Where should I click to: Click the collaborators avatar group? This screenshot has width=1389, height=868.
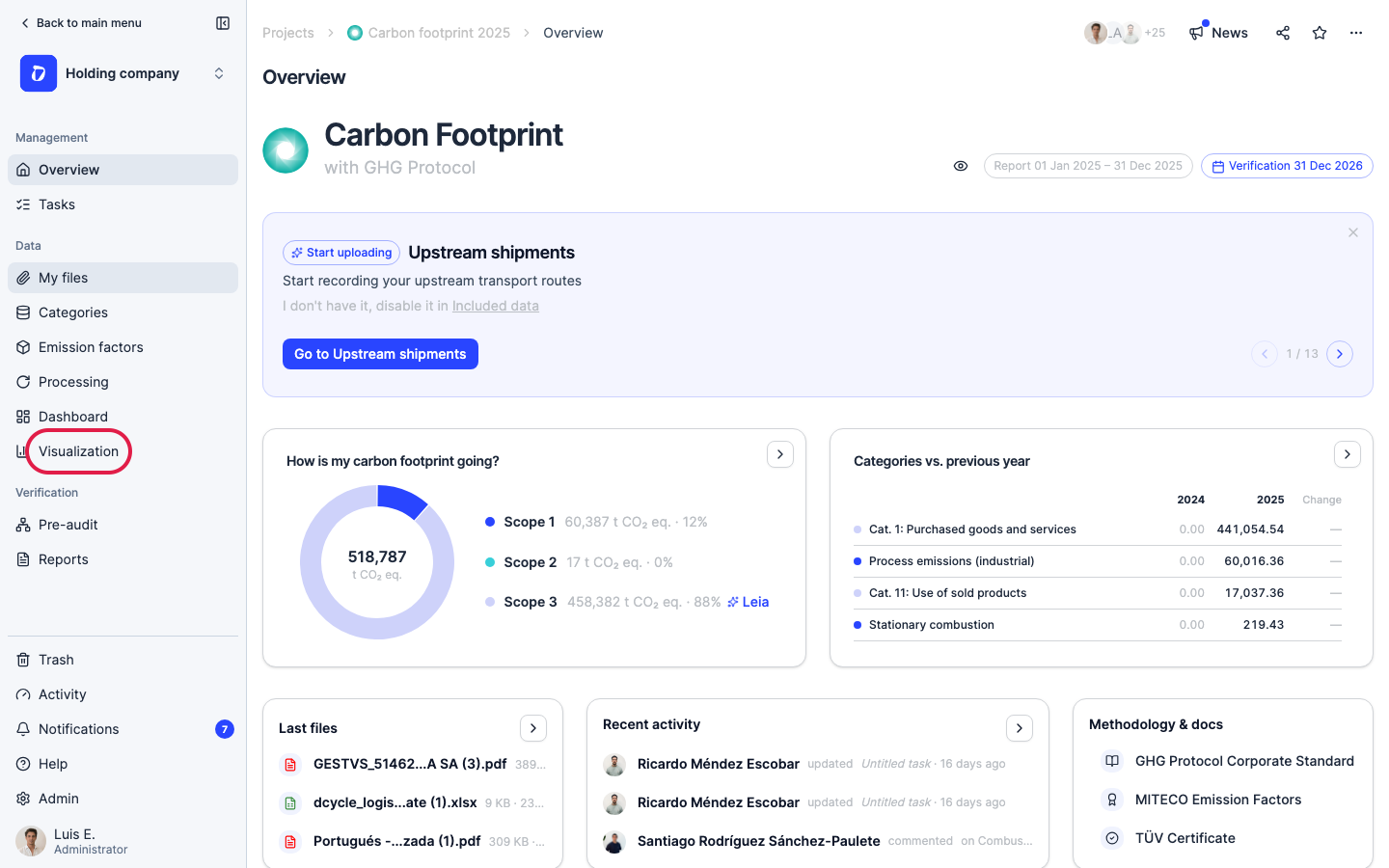[1125, 33]
